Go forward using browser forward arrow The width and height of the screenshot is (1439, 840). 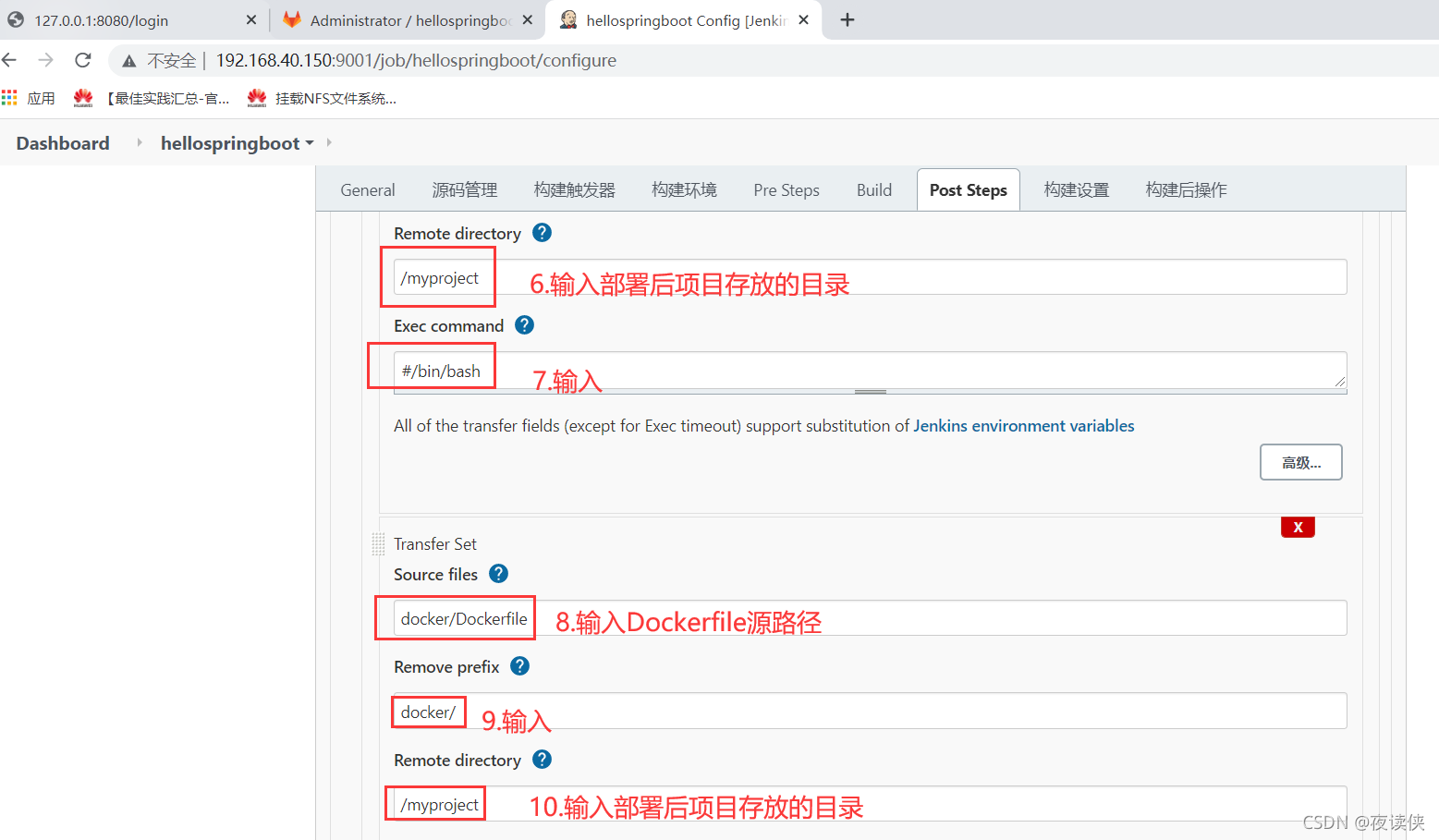pos(46,60)
